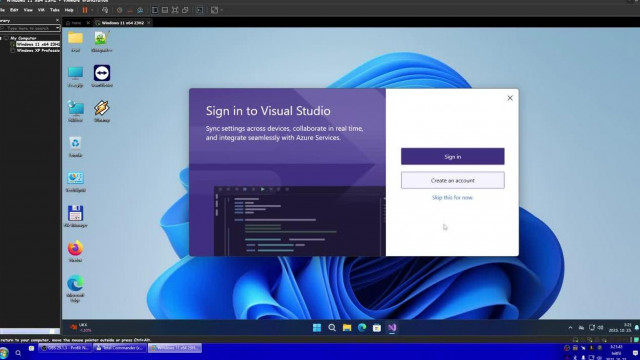Toggle library sidebar view toolbar icon
Viewport: 640px width, 360px height.
155,10
